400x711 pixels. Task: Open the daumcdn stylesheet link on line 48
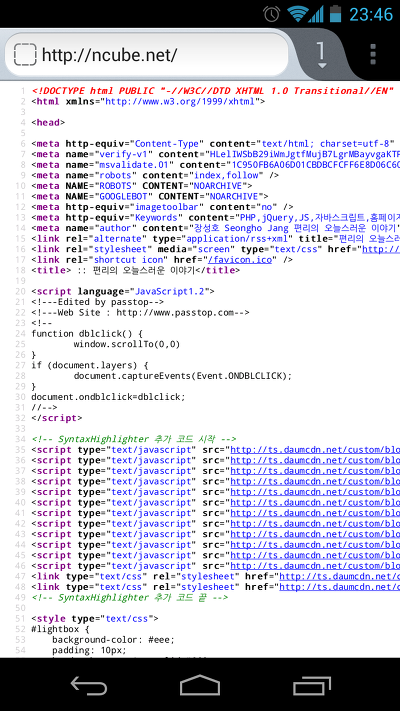(x=340, y=587)
